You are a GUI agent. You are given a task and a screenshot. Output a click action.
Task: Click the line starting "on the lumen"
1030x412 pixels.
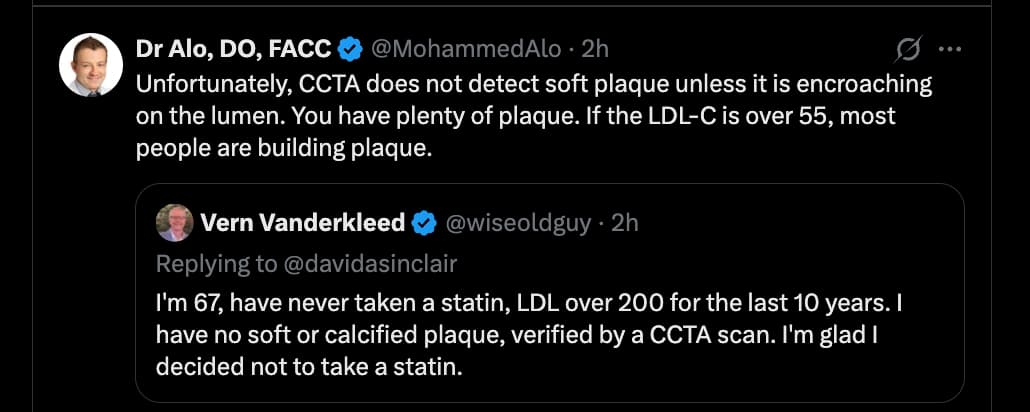(515, 114)
